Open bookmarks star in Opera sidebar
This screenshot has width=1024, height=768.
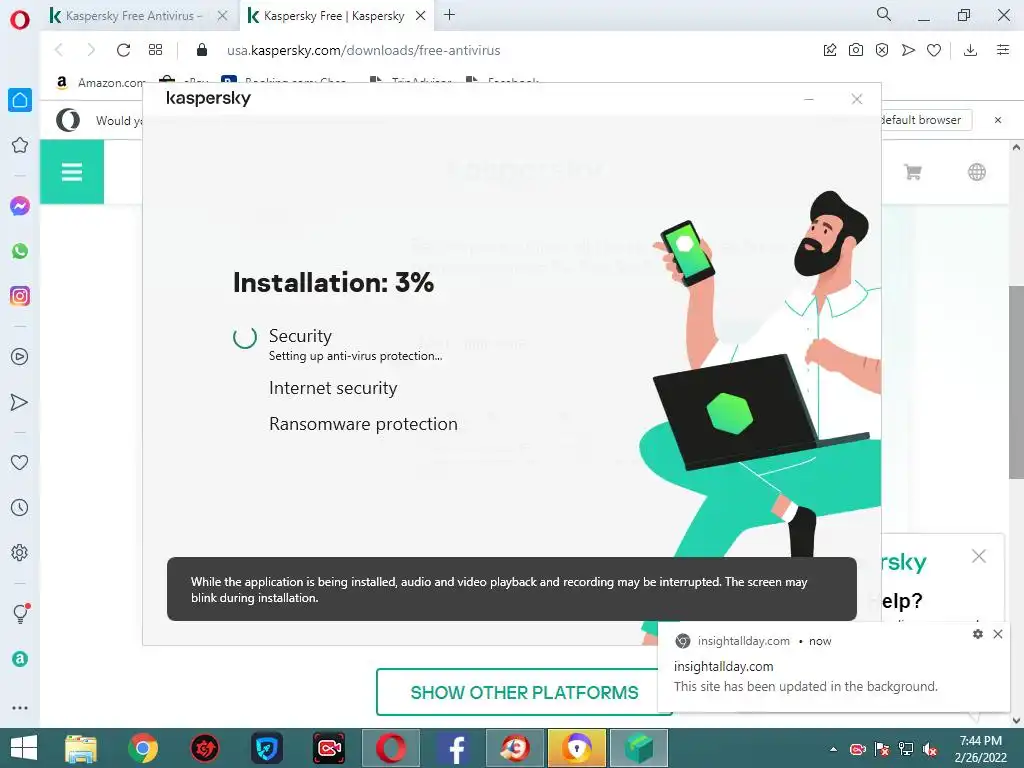(x=20, y=145)
